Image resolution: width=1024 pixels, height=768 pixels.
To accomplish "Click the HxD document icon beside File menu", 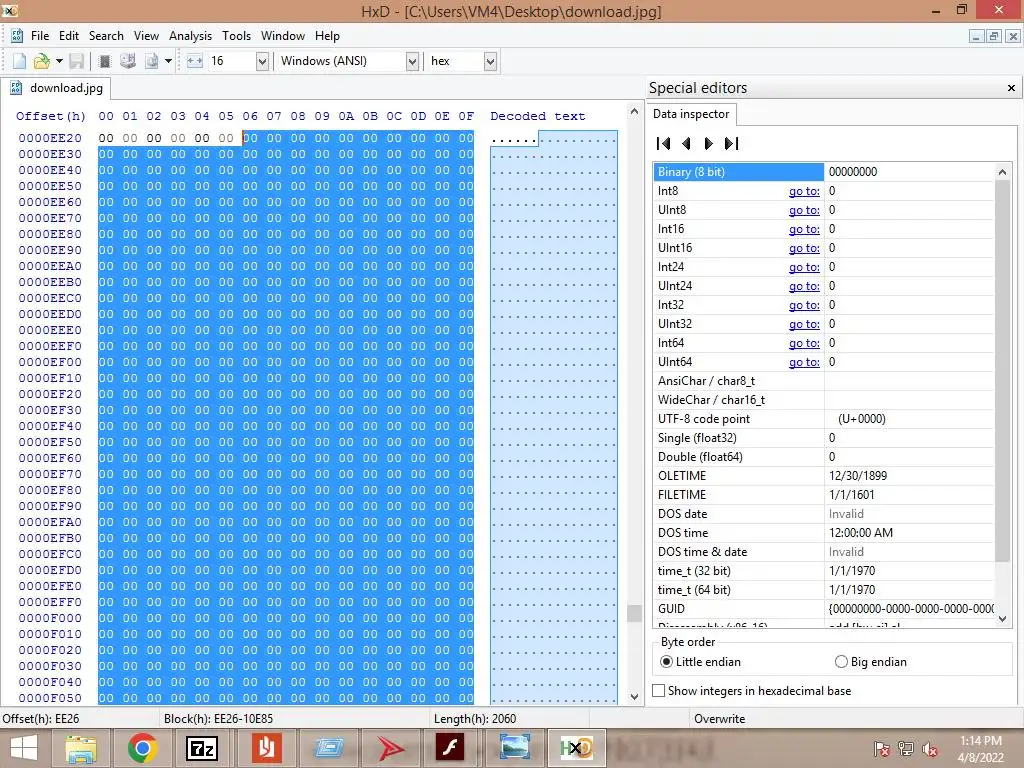I will pyautogui.click(x=16, y=36).
